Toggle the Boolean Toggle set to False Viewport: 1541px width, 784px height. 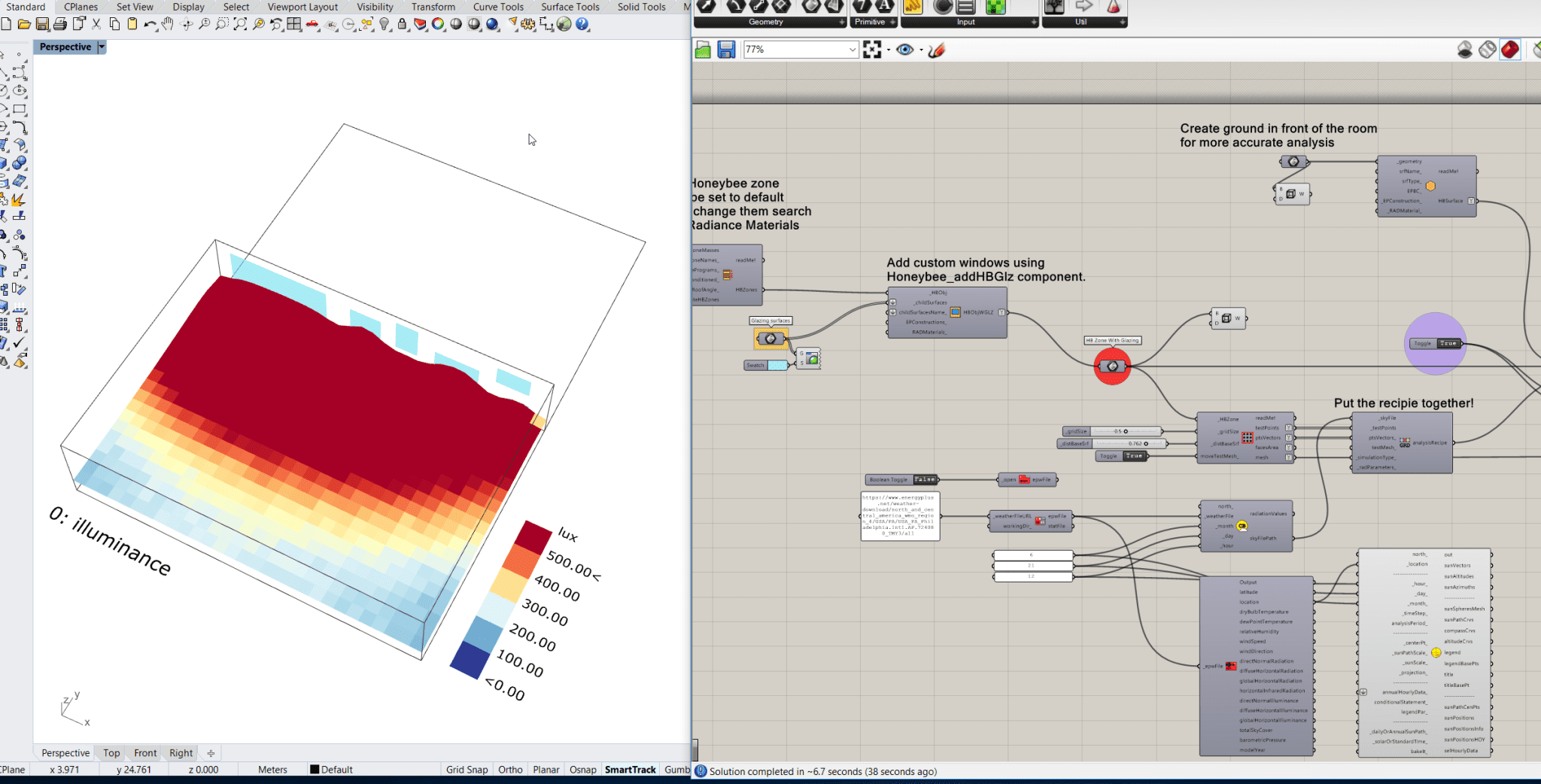(x=925, y=479)
